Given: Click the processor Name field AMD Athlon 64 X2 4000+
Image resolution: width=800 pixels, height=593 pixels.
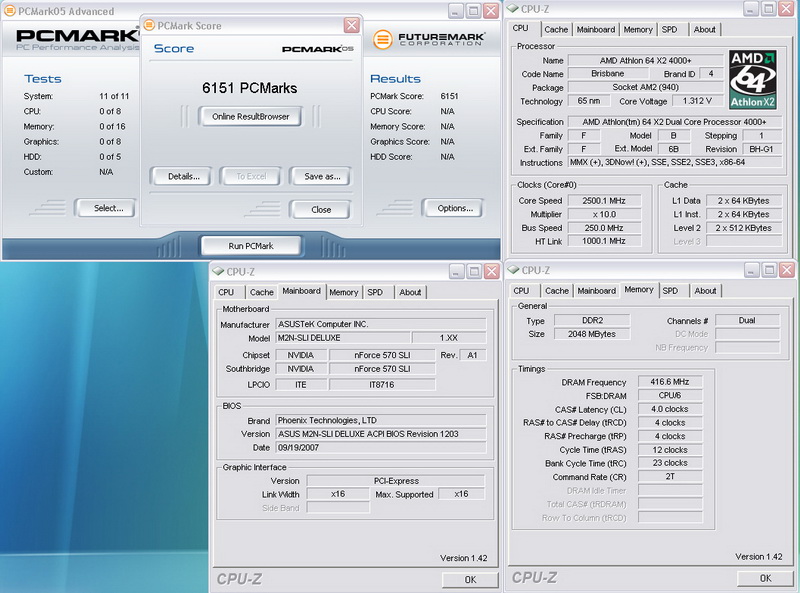Looking at the screenshot, I should [645, 60].
